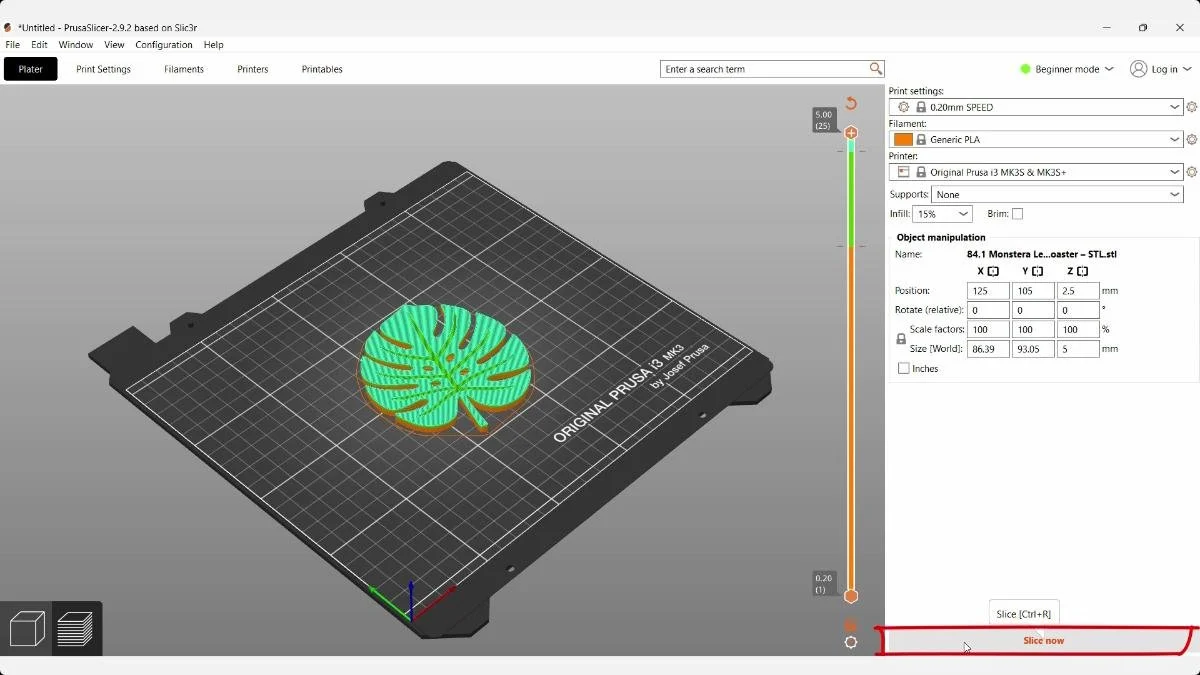Switch to sliced layers preview icon
The height and width of the screenshot is (675, 1200).
click(76, 629)
